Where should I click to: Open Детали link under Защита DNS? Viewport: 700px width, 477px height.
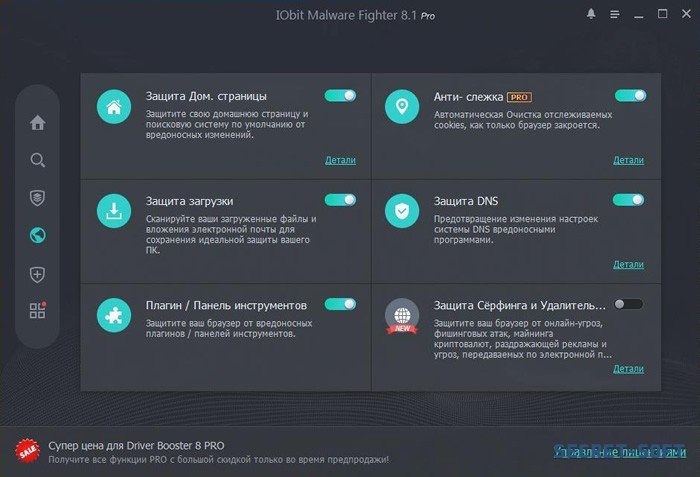tap(628, 264)
